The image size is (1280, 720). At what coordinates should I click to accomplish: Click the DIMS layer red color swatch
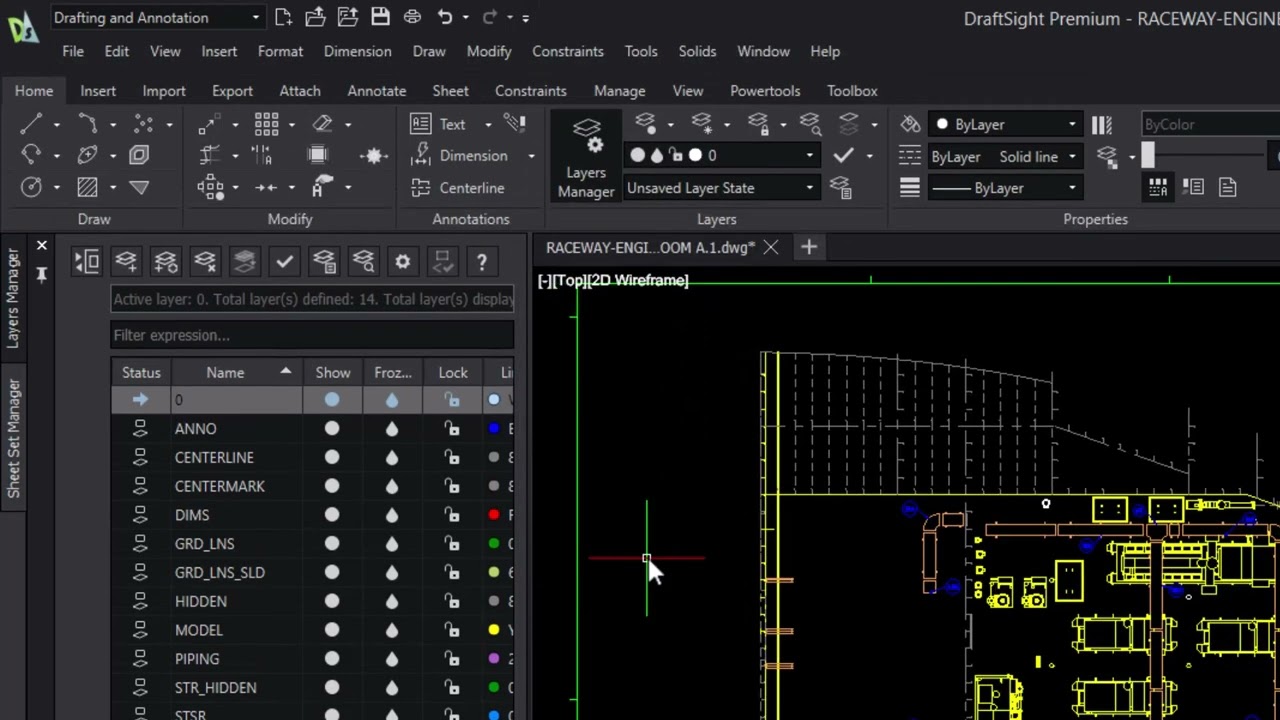click(x=494, y=515)
